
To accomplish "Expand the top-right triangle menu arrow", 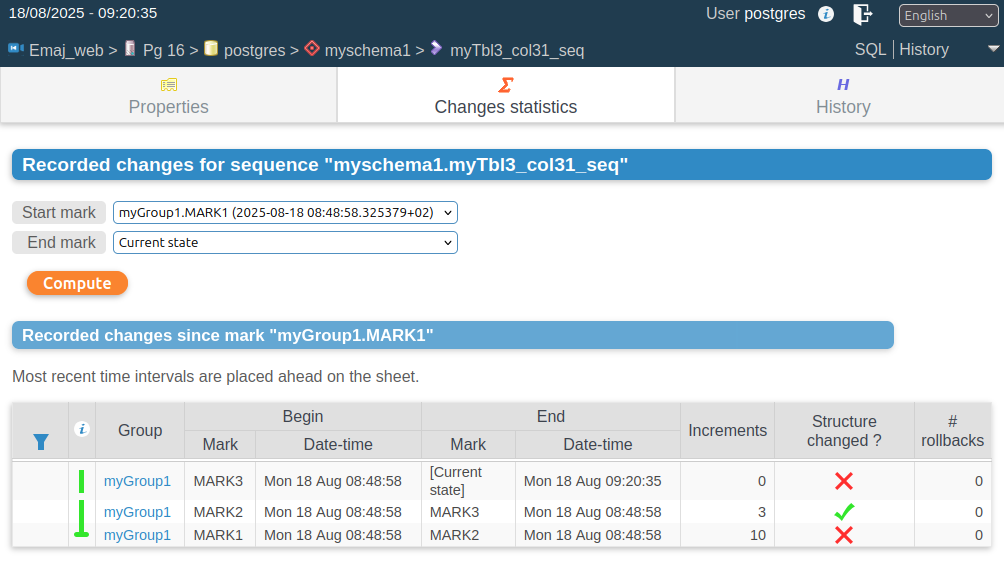I will [993, 49].
